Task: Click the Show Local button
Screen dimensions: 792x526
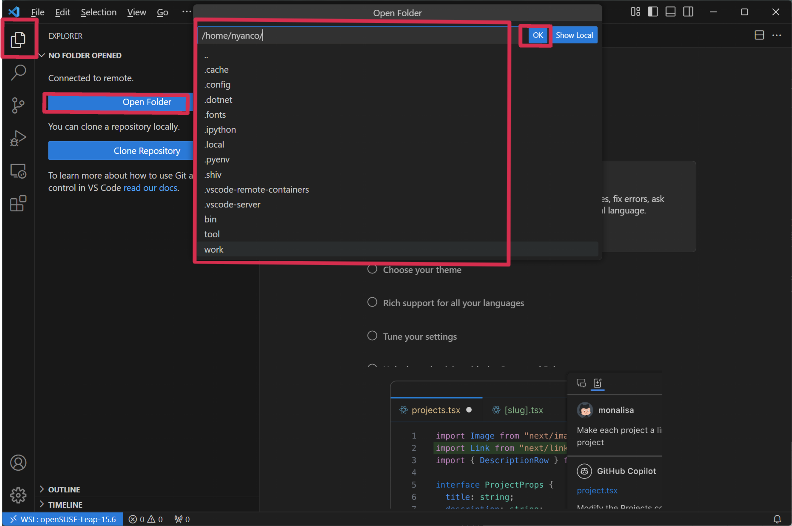Action: [x=574, y=35]
